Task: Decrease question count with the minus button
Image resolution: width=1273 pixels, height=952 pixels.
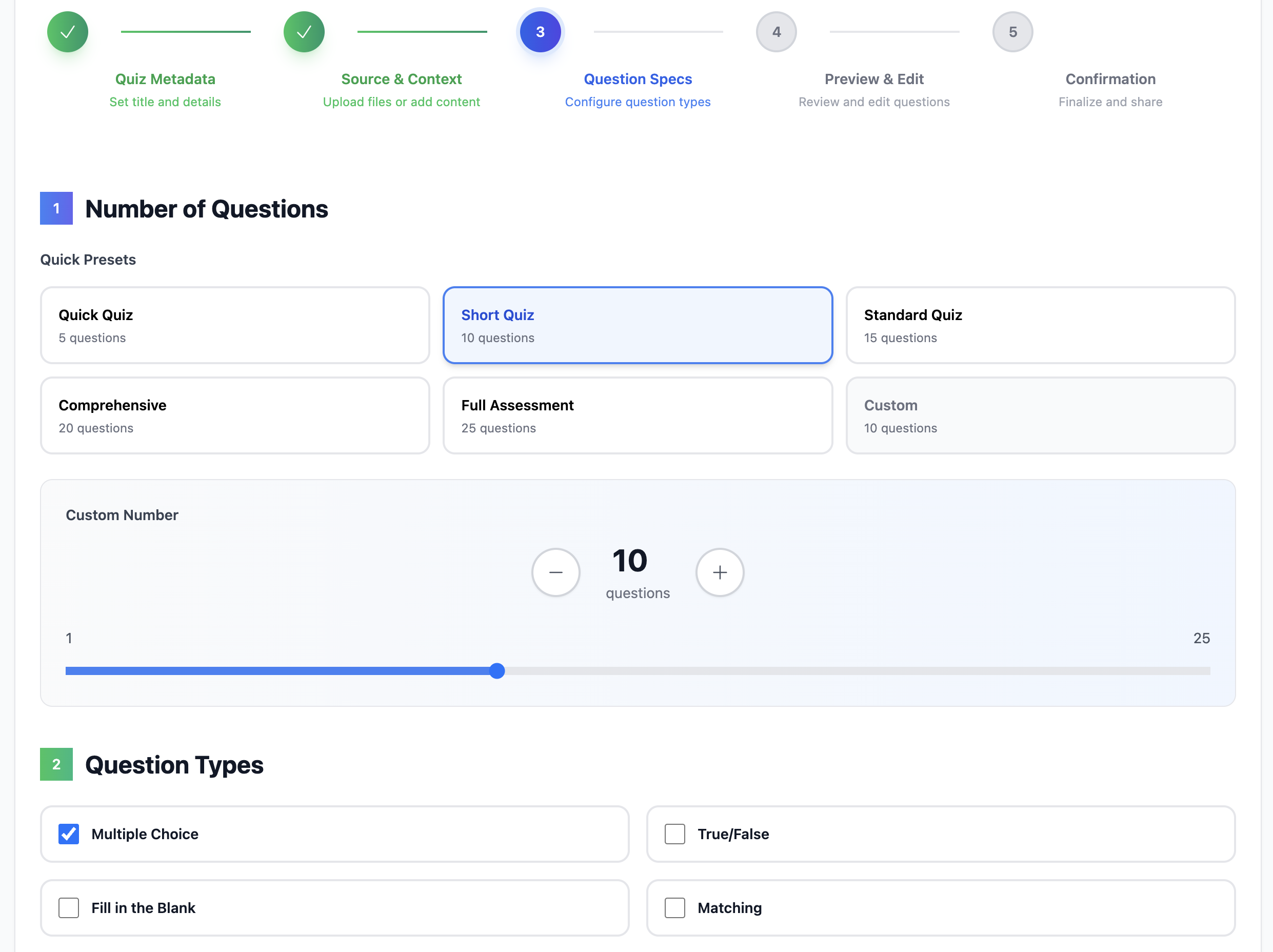Action: click(x=555, y=572)
